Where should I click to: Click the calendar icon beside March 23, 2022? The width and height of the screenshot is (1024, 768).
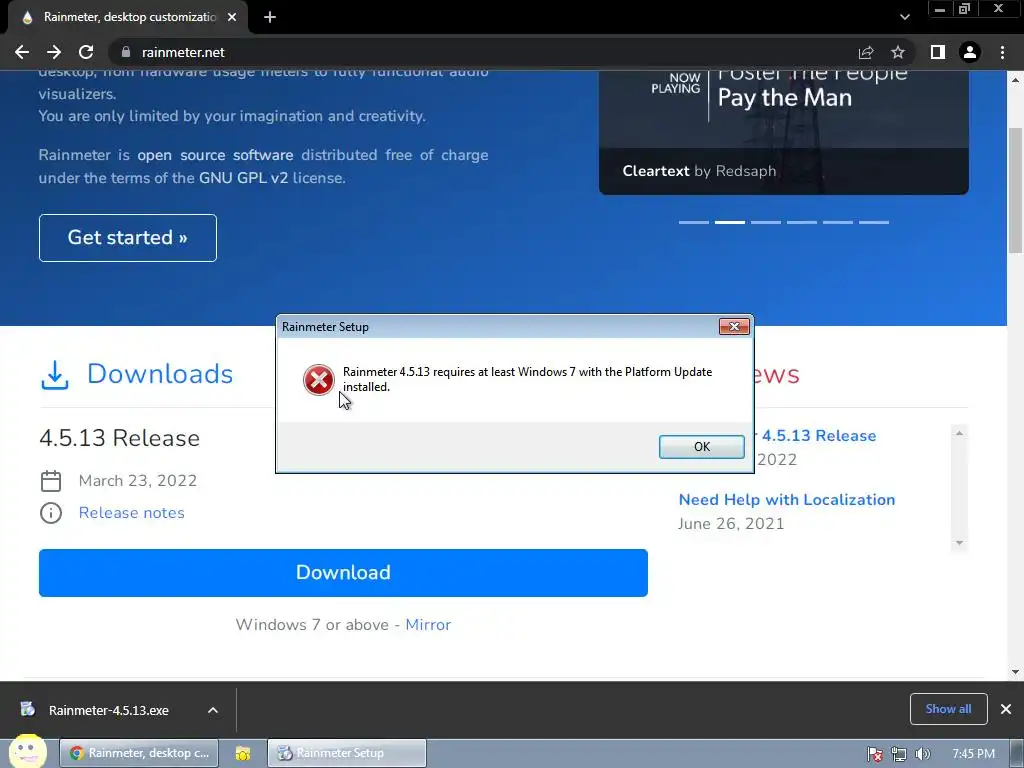coord(51,481)
